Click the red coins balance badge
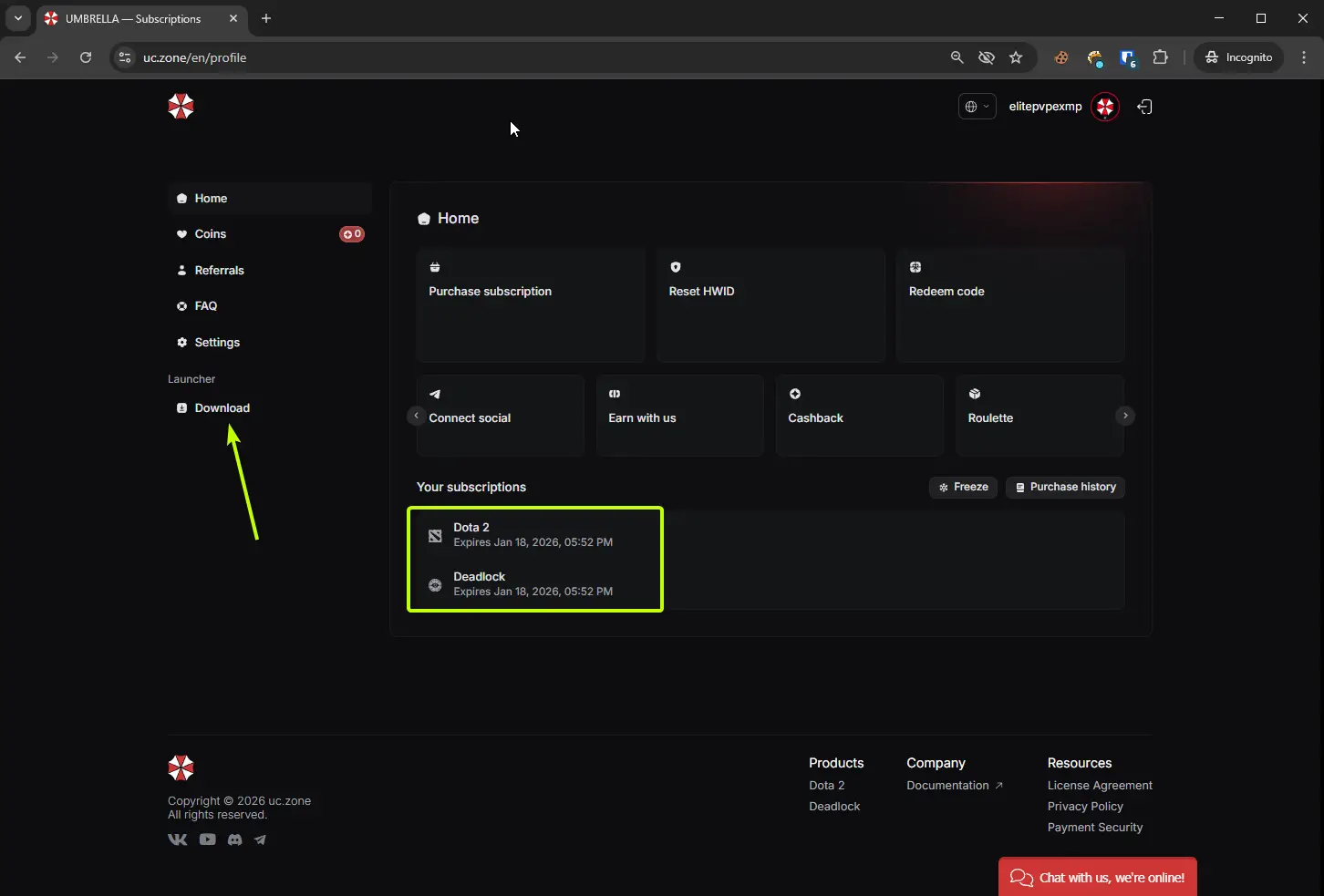Image resolution: width=1324 pixels, height=896 pixels. point(352,234)
